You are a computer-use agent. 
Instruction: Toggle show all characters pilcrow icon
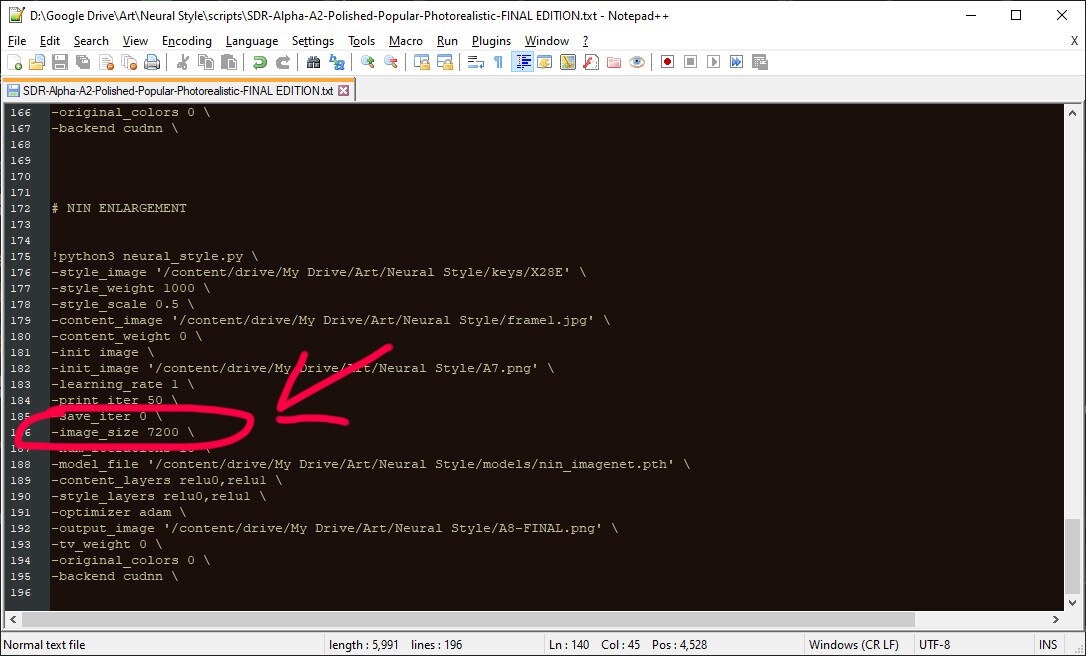click(x=499, y=62)
